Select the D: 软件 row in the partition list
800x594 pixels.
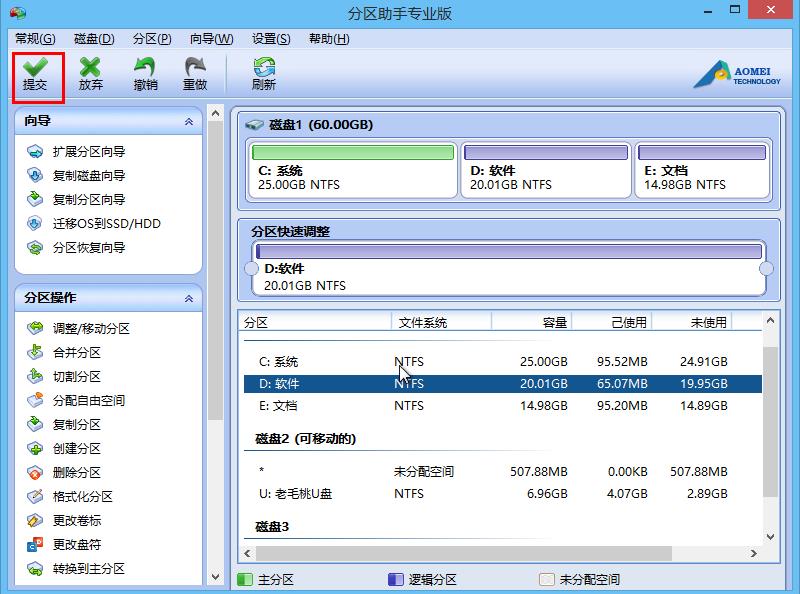(x=503, y=384)
